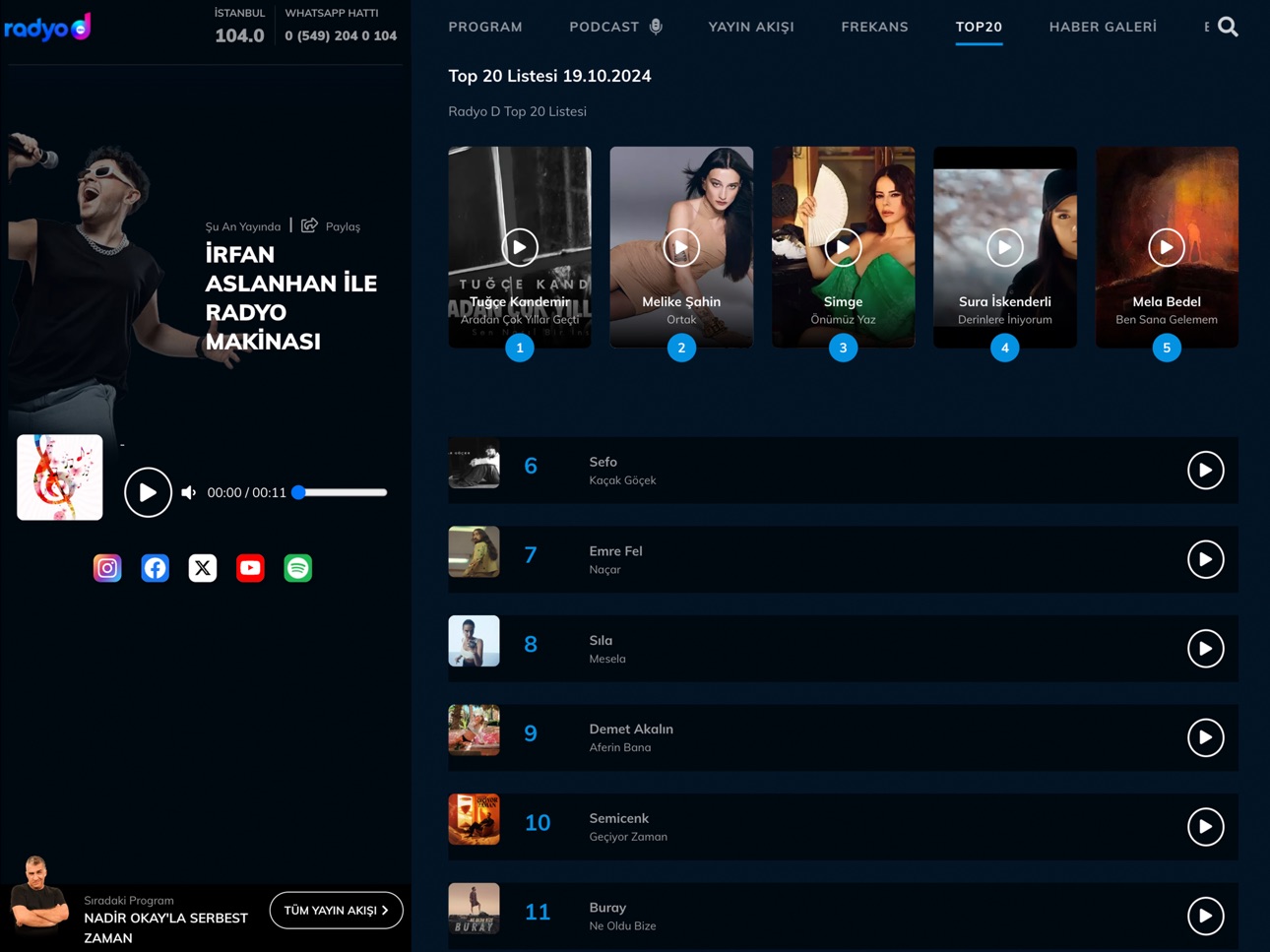Click the Paylaş share link
1270x952 pixels.
[x=343, y=226]
